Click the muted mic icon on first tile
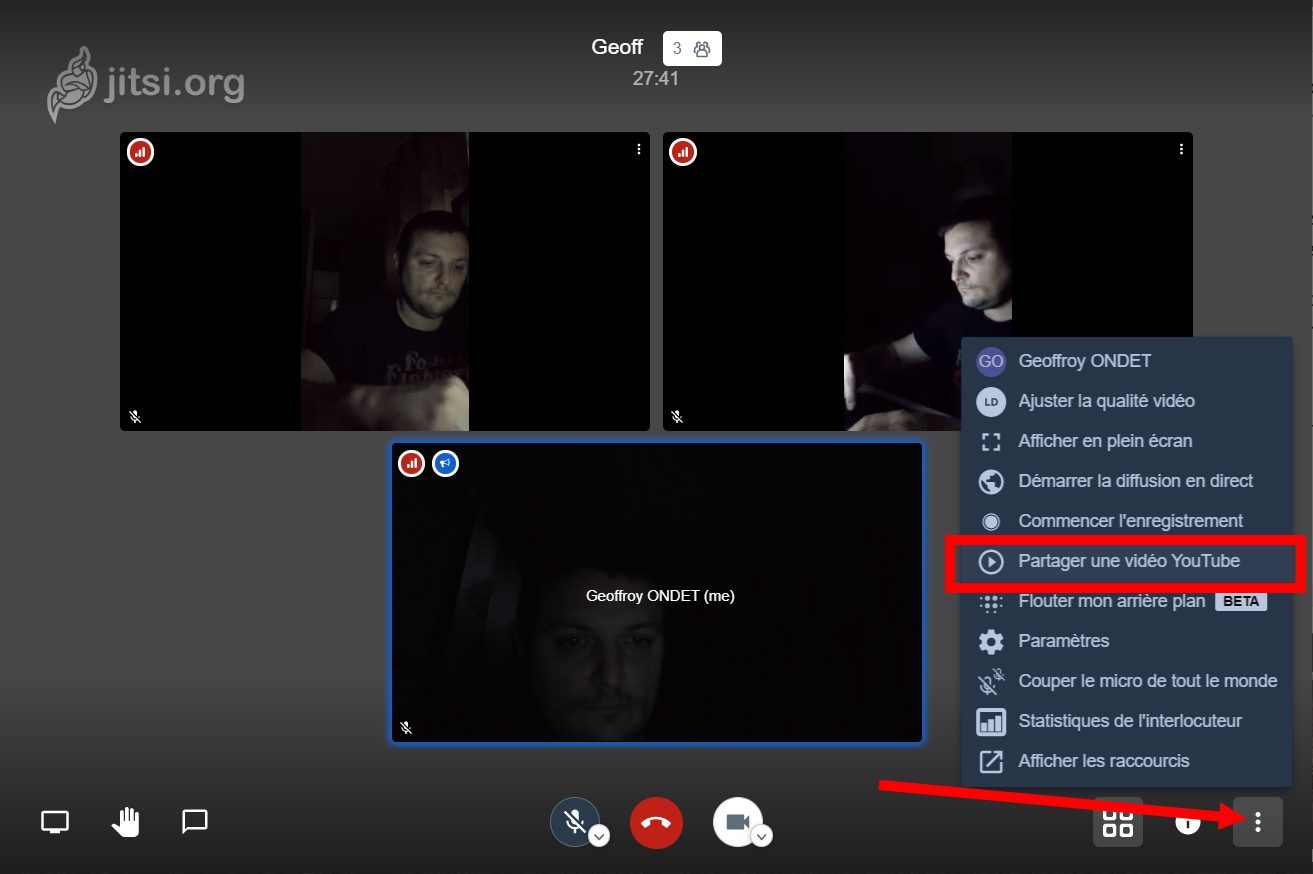Viewport: 1313px width, 874px height. click(x=135, y=416)
